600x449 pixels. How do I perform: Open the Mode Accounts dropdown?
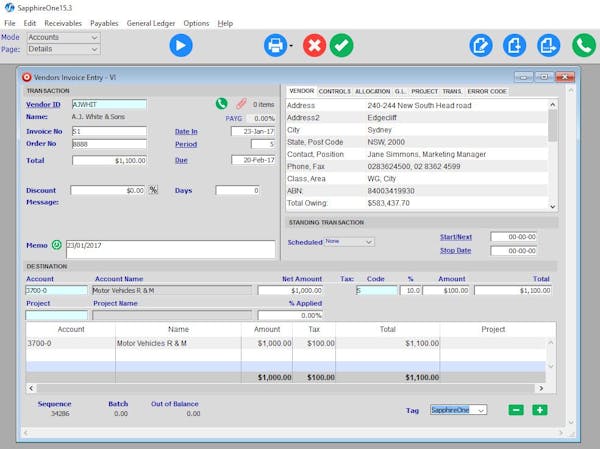point(63,37)
